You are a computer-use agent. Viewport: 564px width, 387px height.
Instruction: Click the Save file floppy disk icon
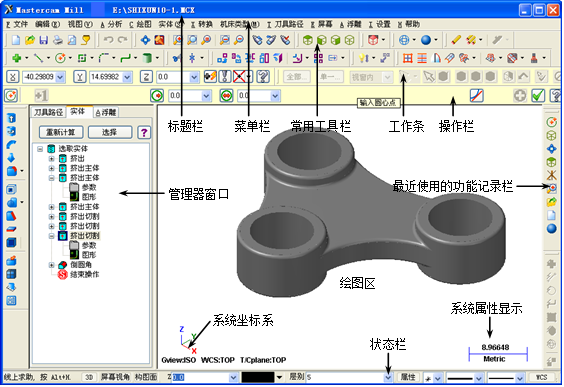point(44,40)
